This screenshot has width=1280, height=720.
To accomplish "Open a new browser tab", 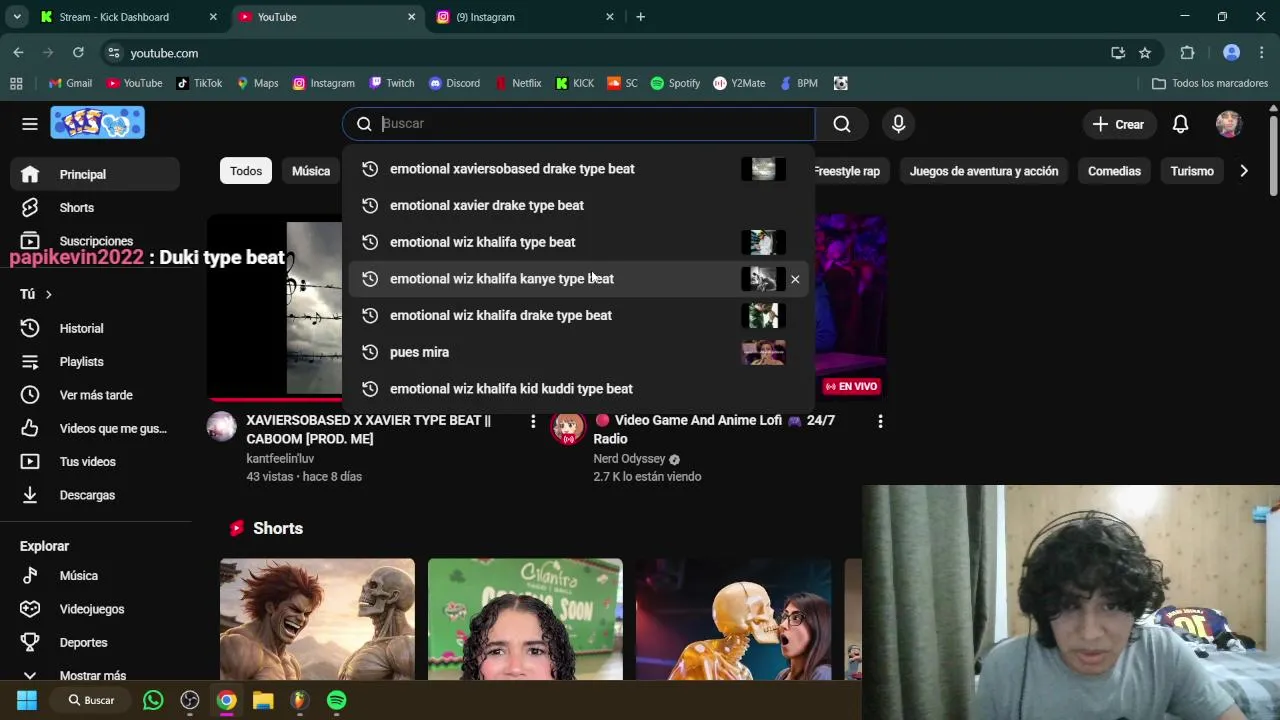I will [640, 17].
